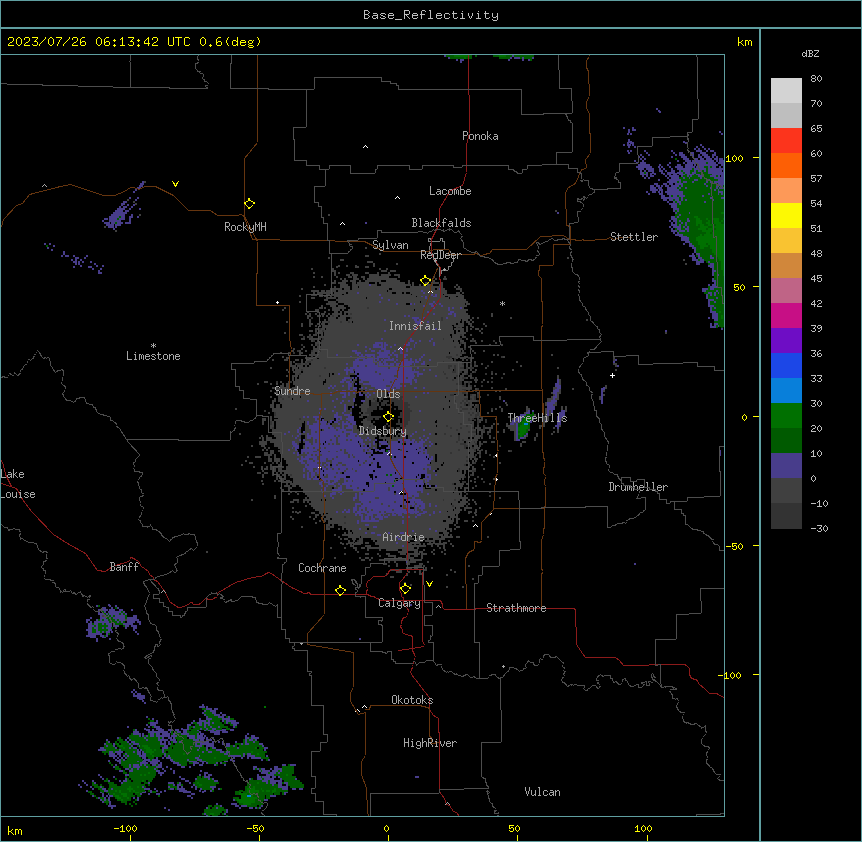
Task: Click the yellow V marker northwest of RockyMH
Action: coord(175,184)
